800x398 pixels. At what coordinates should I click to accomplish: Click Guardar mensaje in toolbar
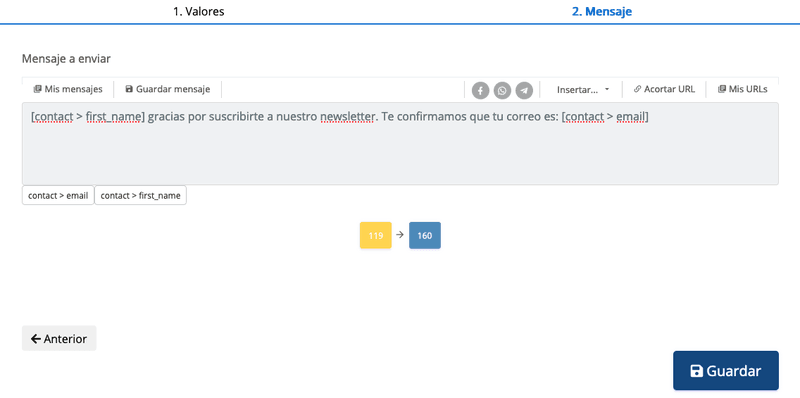[x=168, y=89]
